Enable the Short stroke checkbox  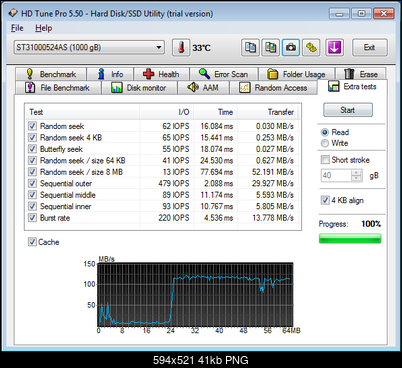click(x=325, y=160)
